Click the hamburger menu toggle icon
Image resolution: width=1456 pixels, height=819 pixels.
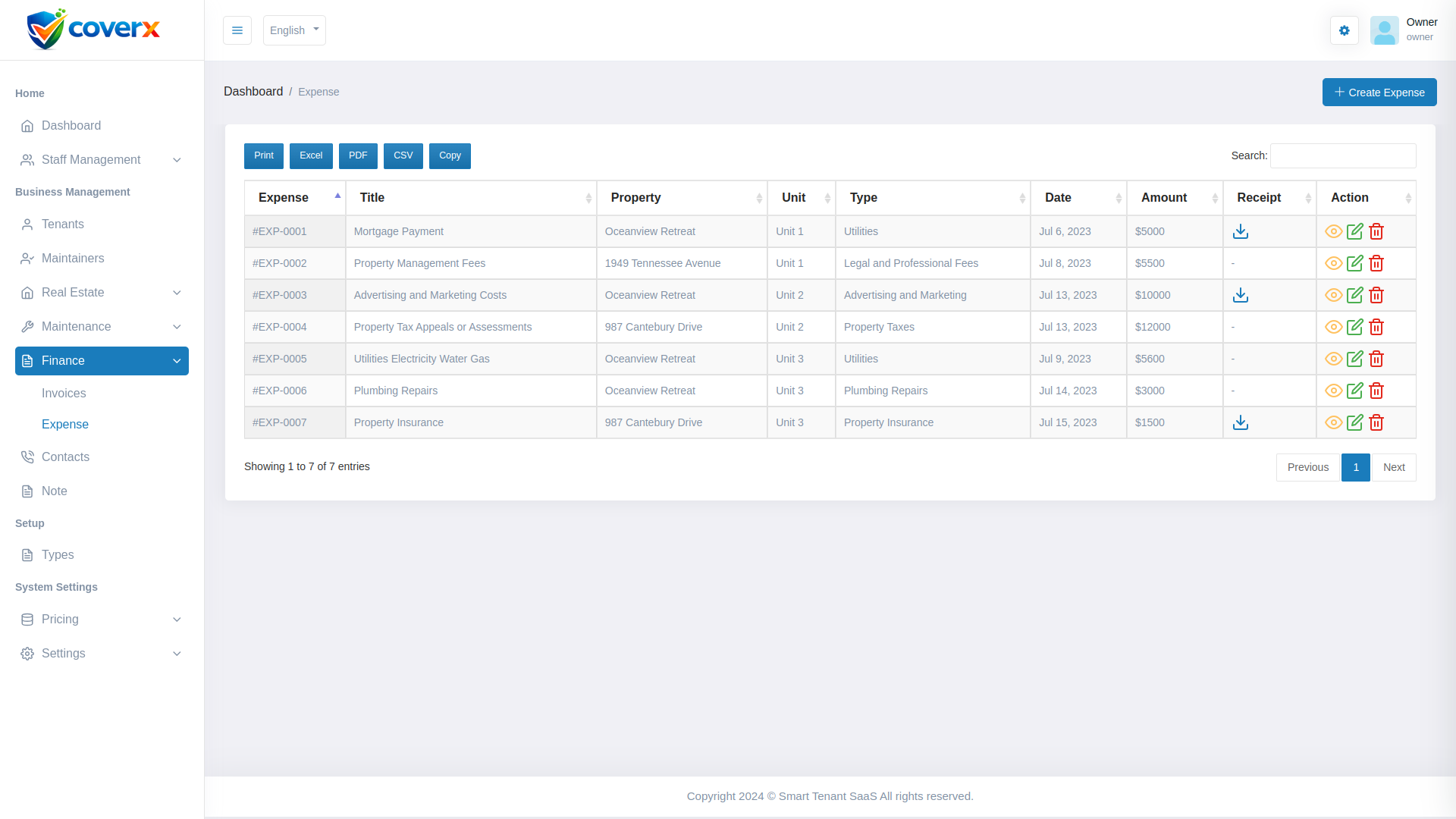(237, 30)
